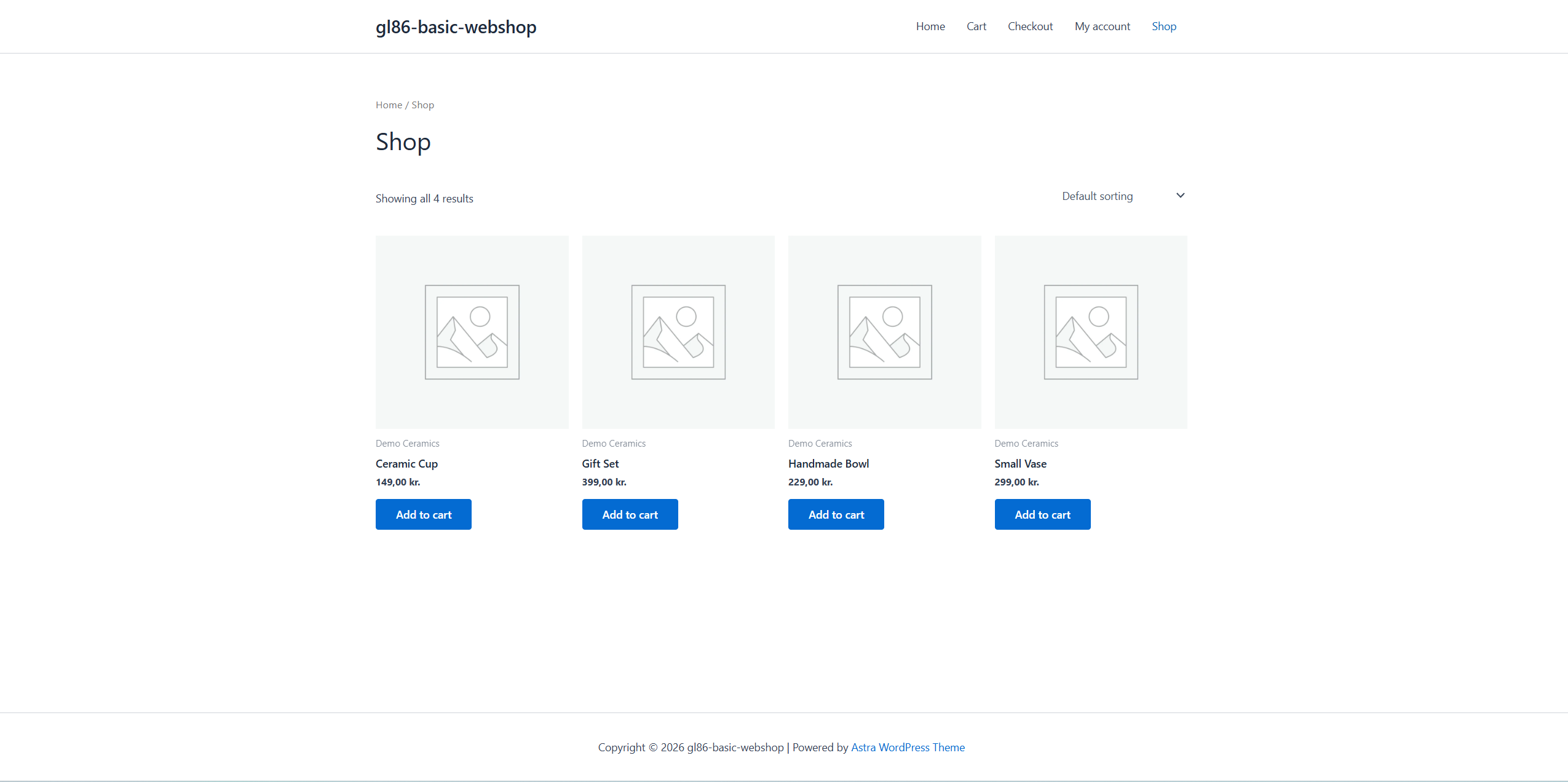Viewport: 1568px width, 782px height.
Task: Open the Ceramic Cup placeholder image
Action: click(x=472, y=332)
